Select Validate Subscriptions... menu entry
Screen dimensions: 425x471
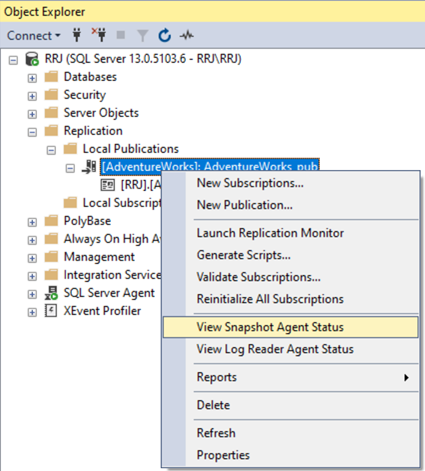(290, 277)
